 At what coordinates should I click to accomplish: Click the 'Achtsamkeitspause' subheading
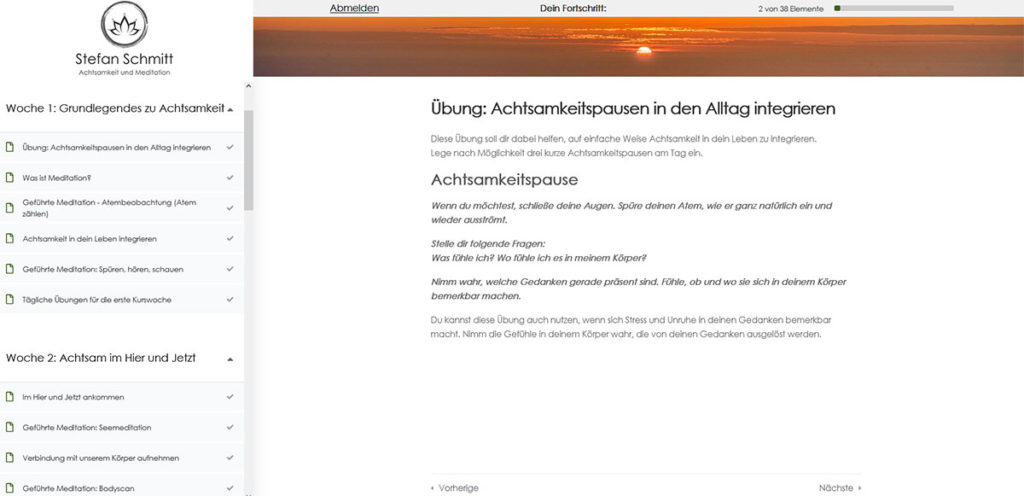[x=504, y=179]
